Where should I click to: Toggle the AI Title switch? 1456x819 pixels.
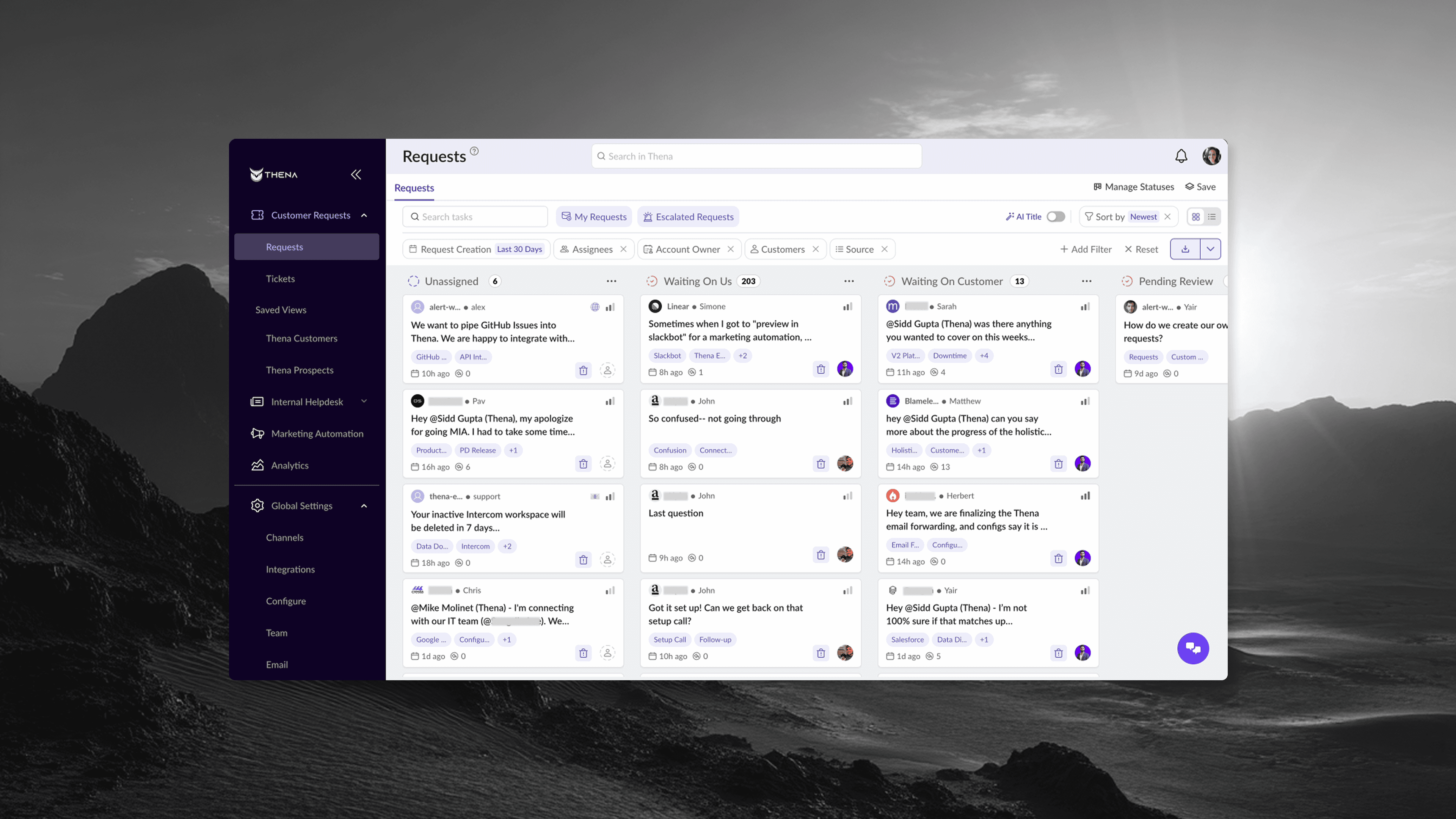(1055, 217)
